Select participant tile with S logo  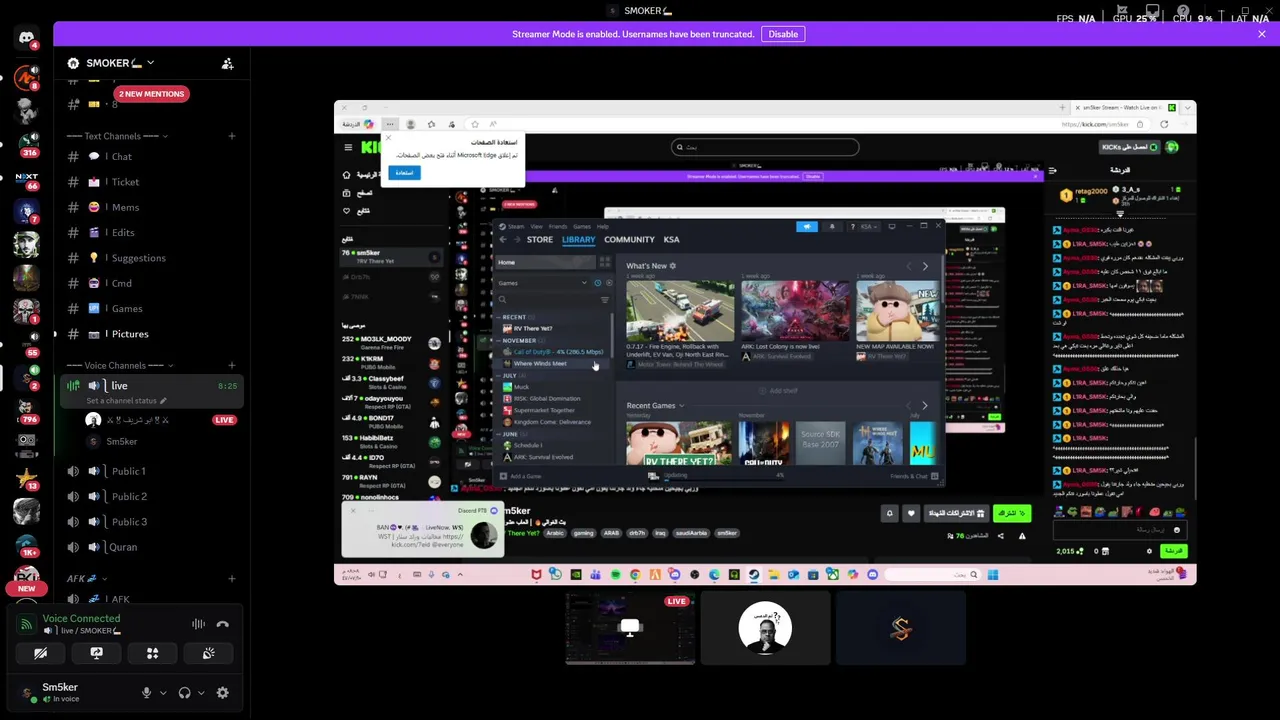(x=901, y=628)
